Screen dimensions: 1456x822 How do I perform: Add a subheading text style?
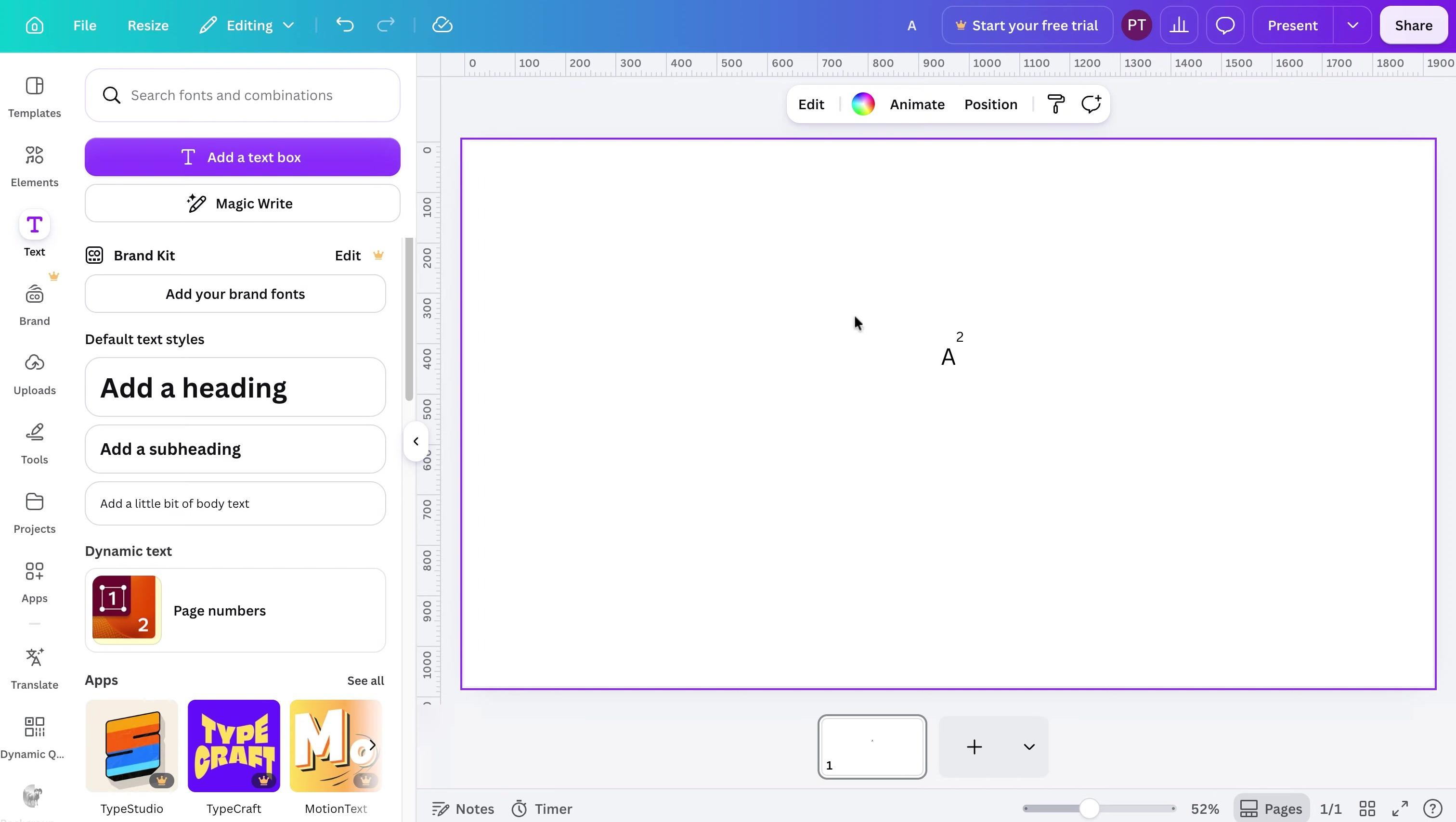[x=235, y=449]
